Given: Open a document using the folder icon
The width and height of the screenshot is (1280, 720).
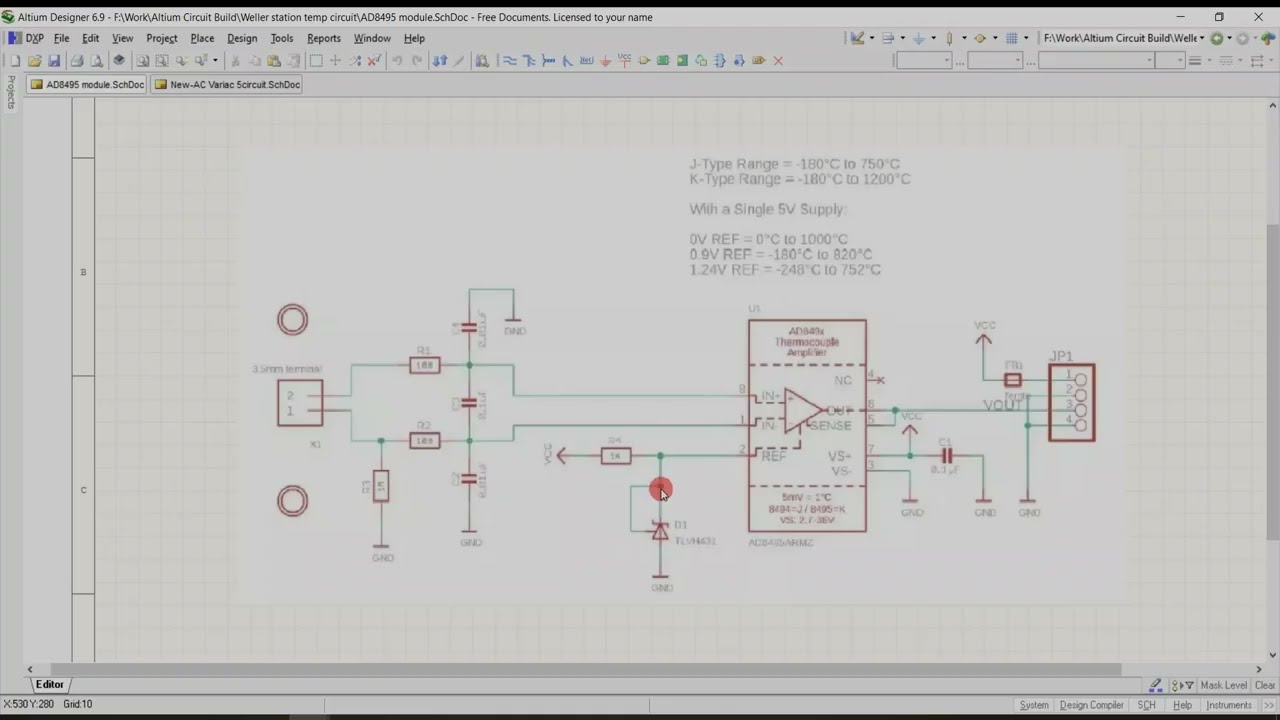Looking at the screenshot, I should pyautogui.click(x=34, y=61).
